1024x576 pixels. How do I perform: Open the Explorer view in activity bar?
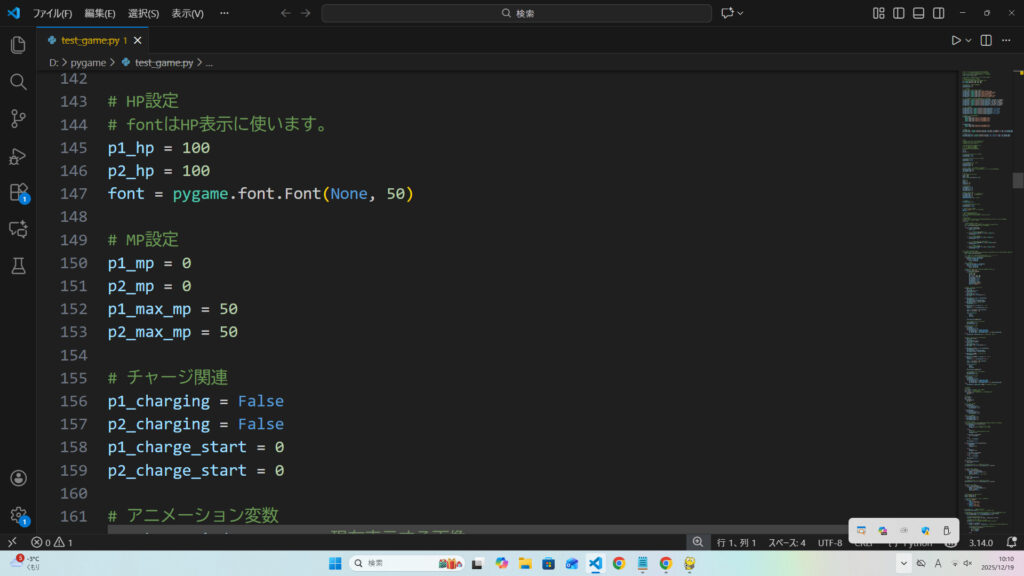pos(18,45)
